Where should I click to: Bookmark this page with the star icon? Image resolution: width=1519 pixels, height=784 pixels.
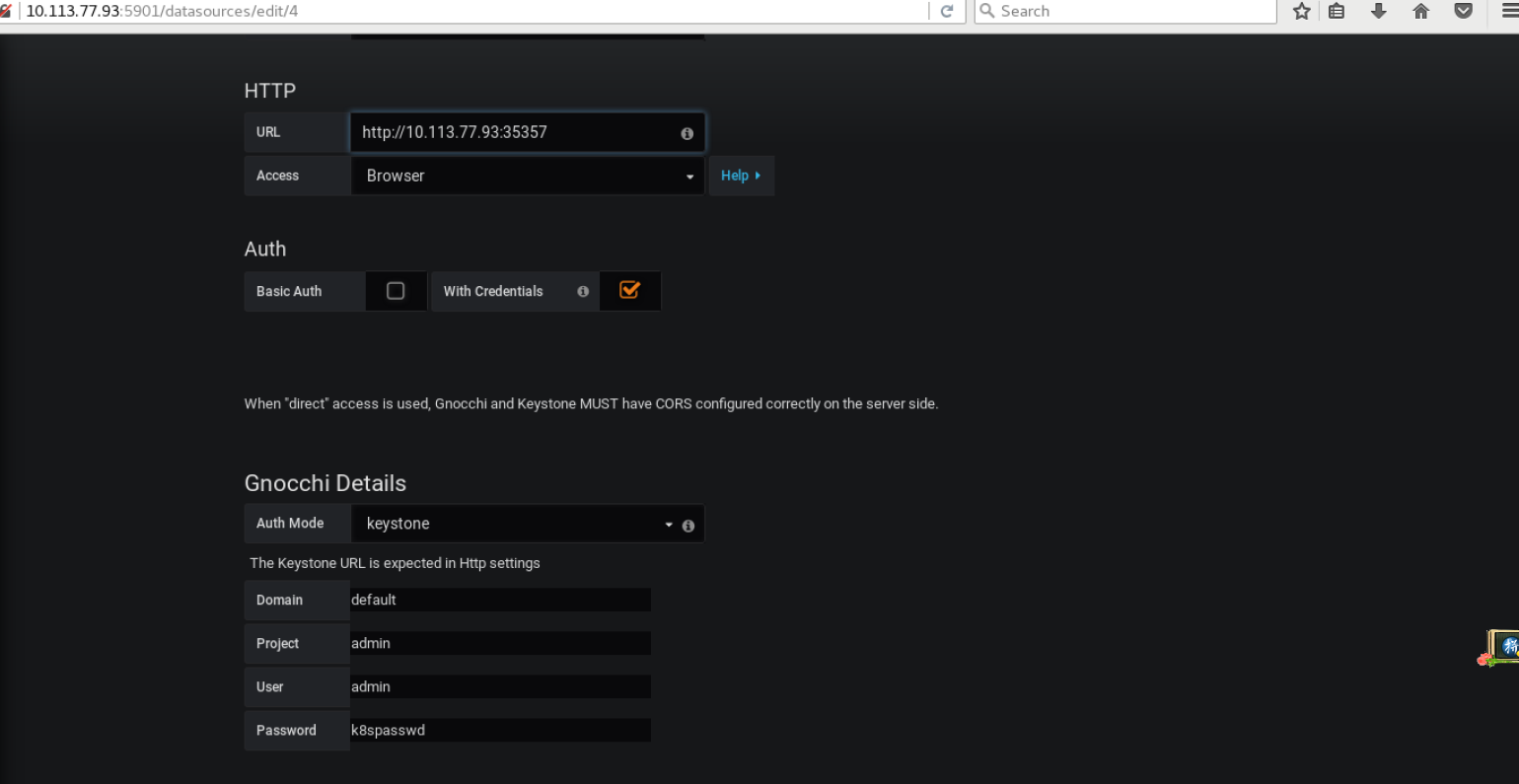tap(1301, 11)
